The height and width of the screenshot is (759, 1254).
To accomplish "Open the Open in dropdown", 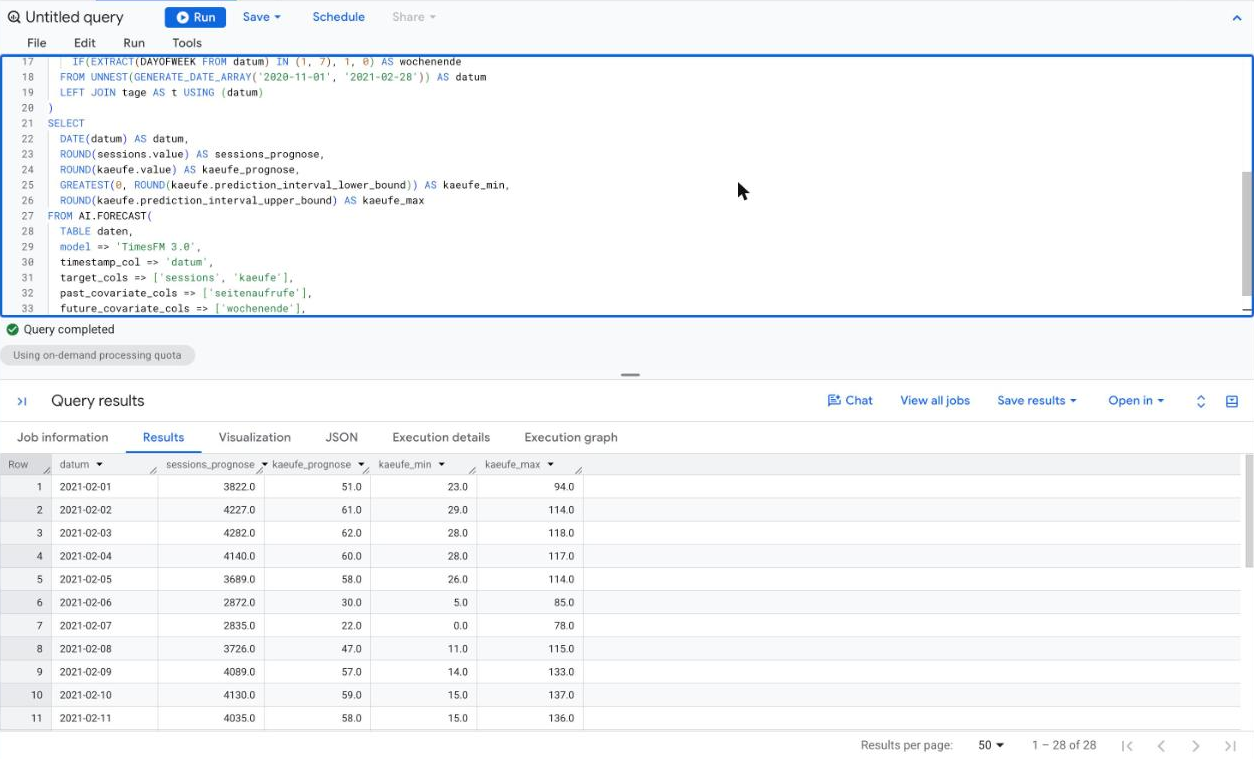I will [1136, 400].
